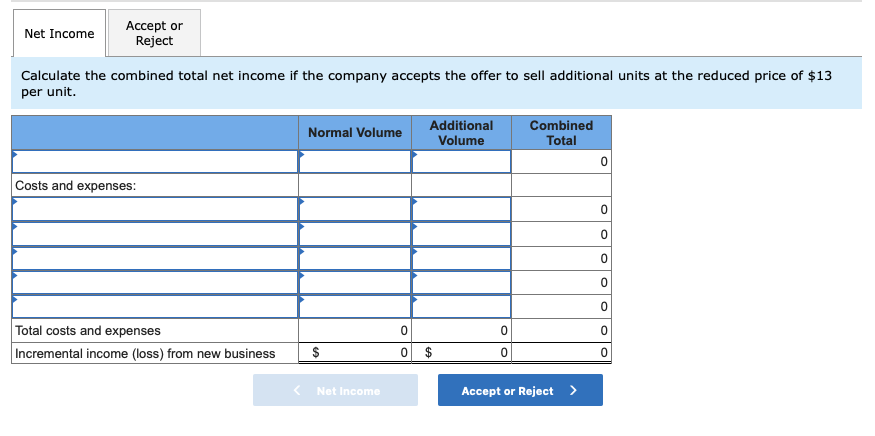Click the Additional Volume column header
The height and width of the screenshot is (436, 875).
coord(461,133)
